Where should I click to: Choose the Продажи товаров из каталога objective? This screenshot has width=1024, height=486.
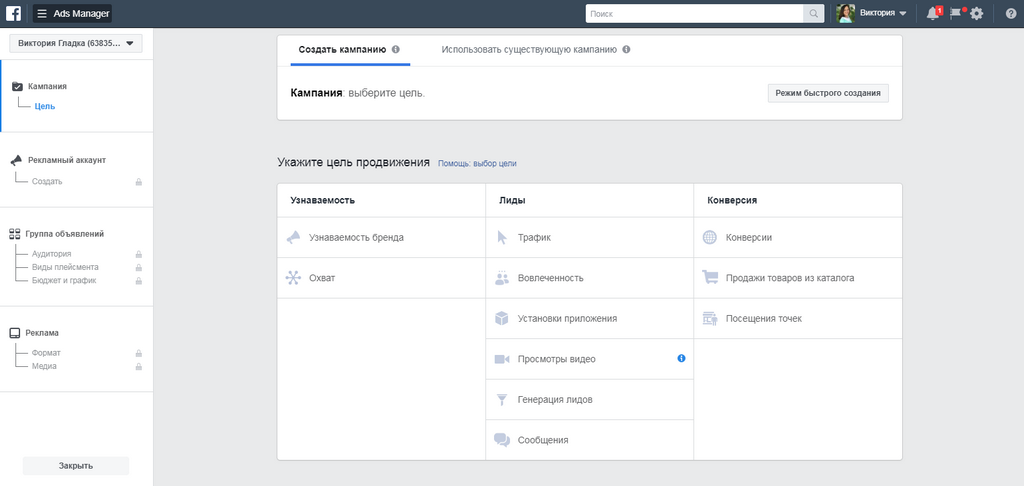(798, 278)
